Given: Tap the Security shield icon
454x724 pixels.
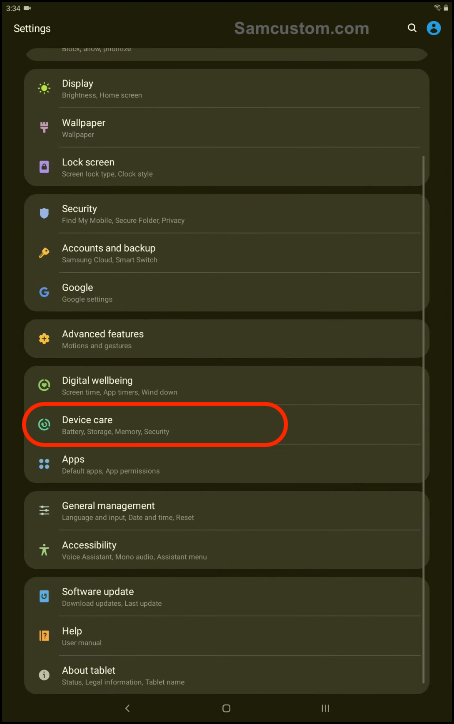Looking at the screenshot, I should 44,213.
